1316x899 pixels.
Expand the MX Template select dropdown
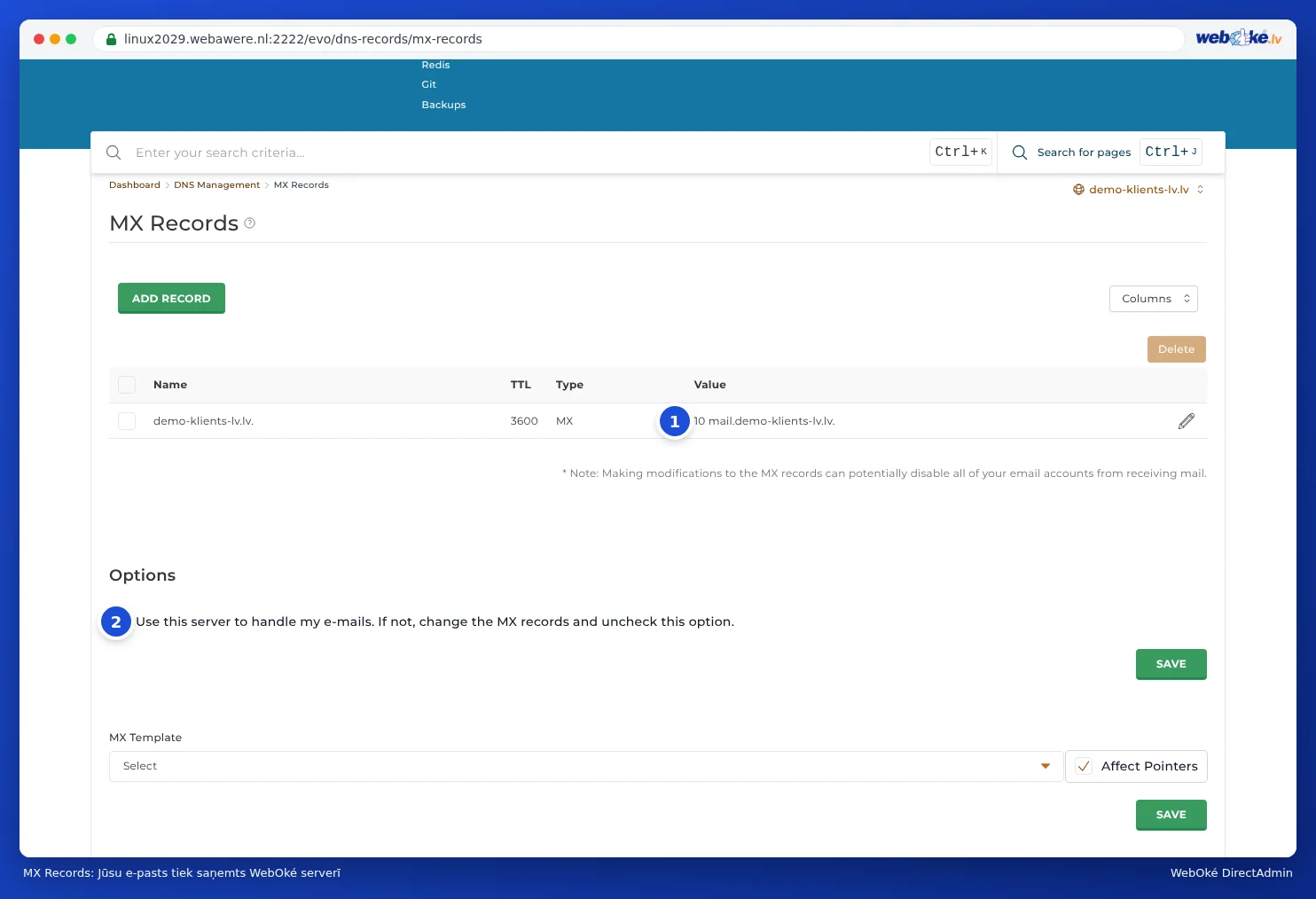586,766
